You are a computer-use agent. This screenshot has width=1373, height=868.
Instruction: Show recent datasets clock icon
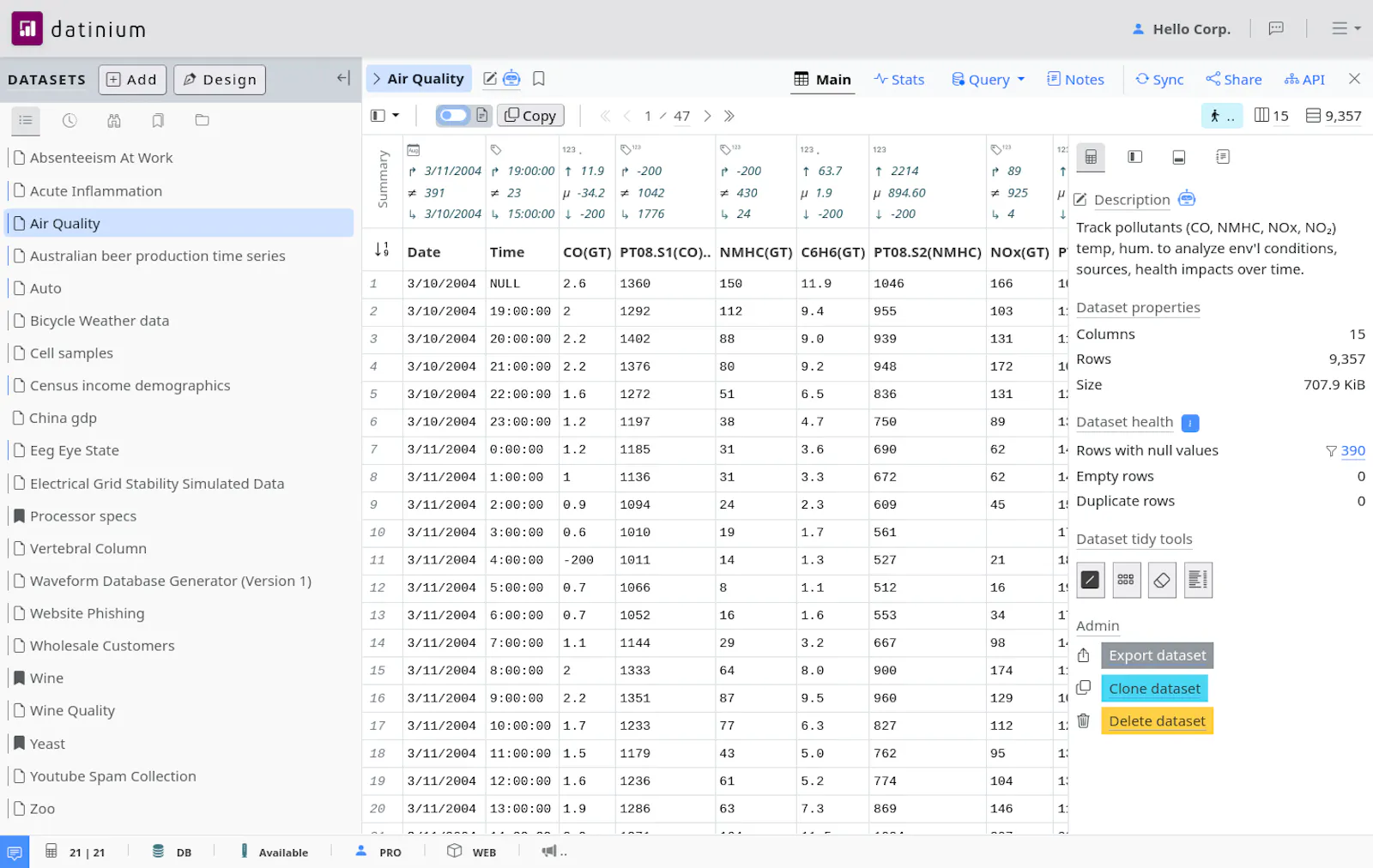(x=70, y=120)
